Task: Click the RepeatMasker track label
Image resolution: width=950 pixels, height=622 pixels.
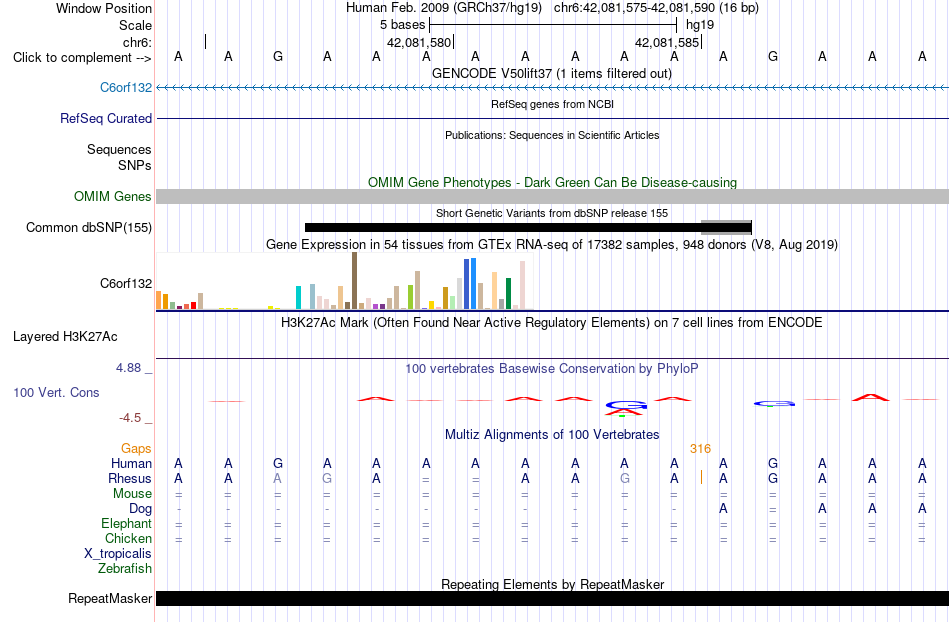Action: pos(110,598)
